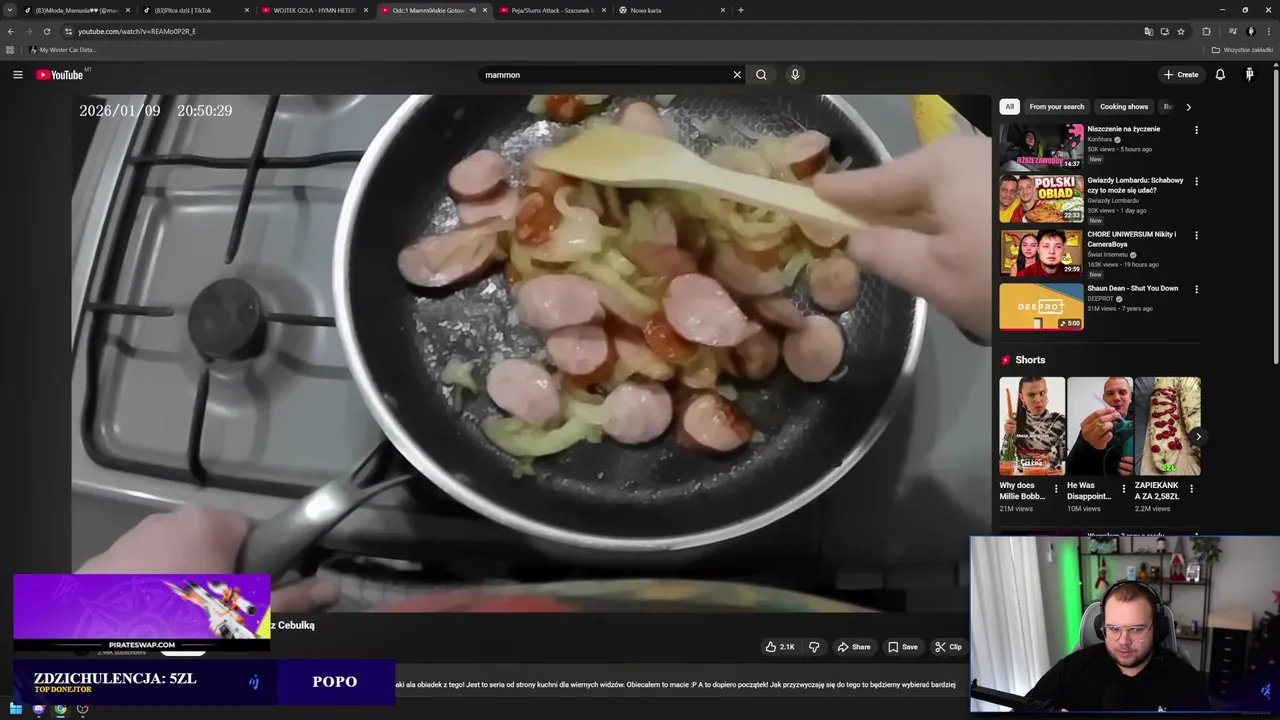Image resolution: width=1280 pixels, height=720 pixels.
Task: Click the 'Shaun Dean - Shut You Down' title
Action: (1132, 288)
